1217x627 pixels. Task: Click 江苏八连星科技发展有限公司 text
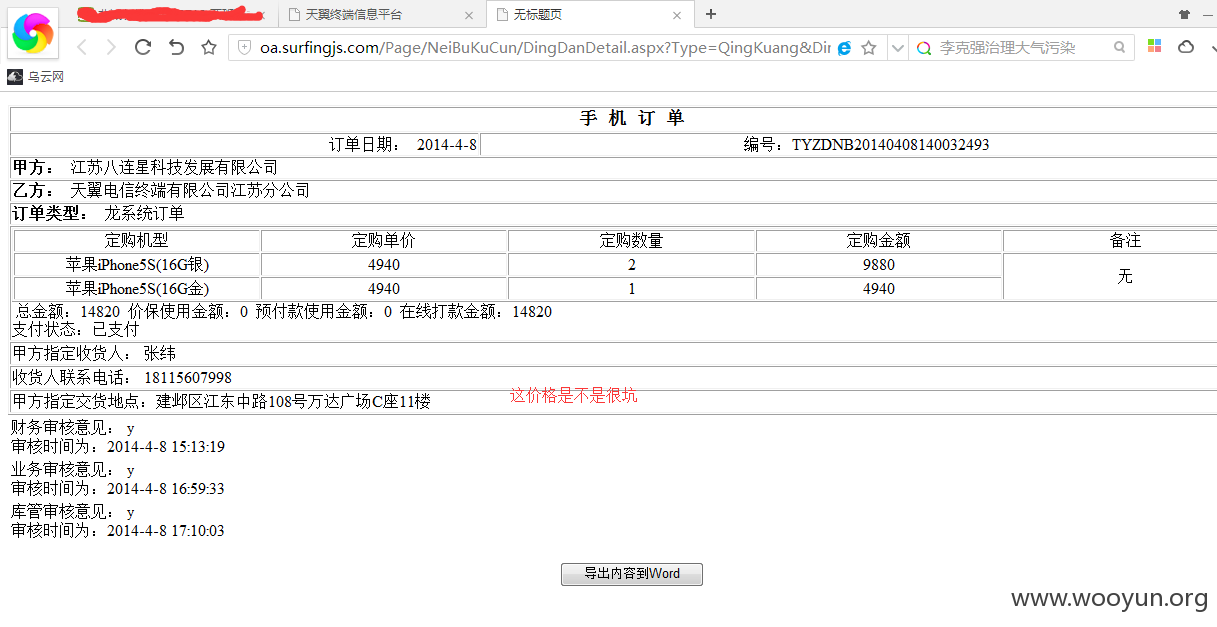pos(174,167)
